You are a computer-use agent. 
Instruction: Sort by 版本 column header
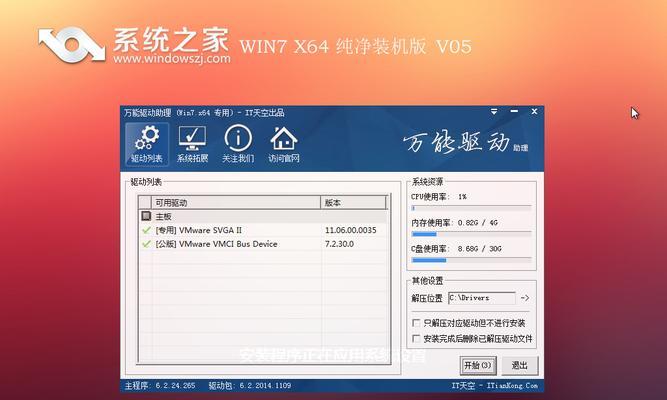point(353,203)
